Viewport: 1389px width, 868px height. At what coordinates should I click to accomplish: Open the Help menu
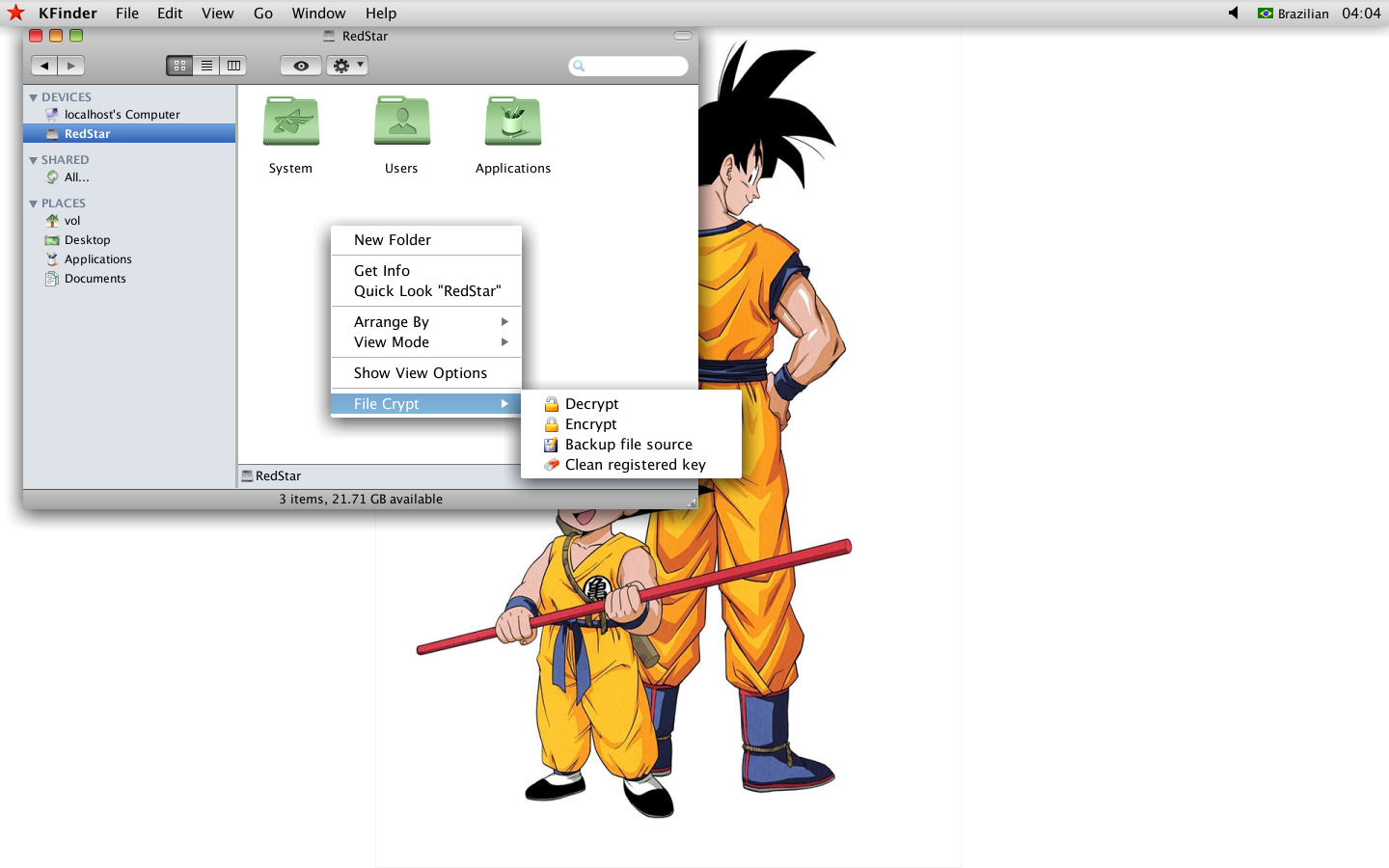pyautogui.click(x=381, y=14)
